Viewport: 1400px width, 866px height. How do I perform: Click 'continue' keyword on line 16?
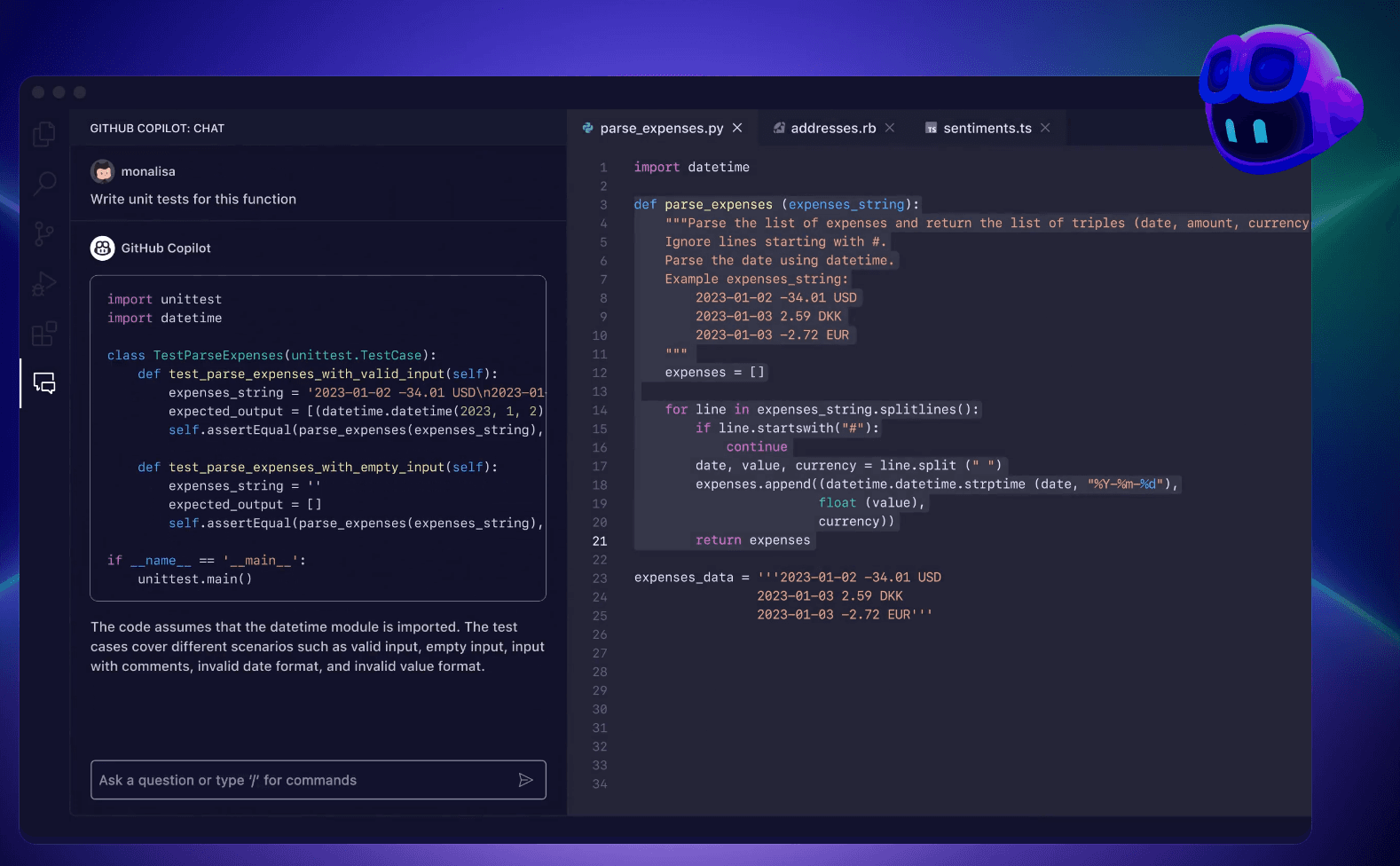point(757,446)
